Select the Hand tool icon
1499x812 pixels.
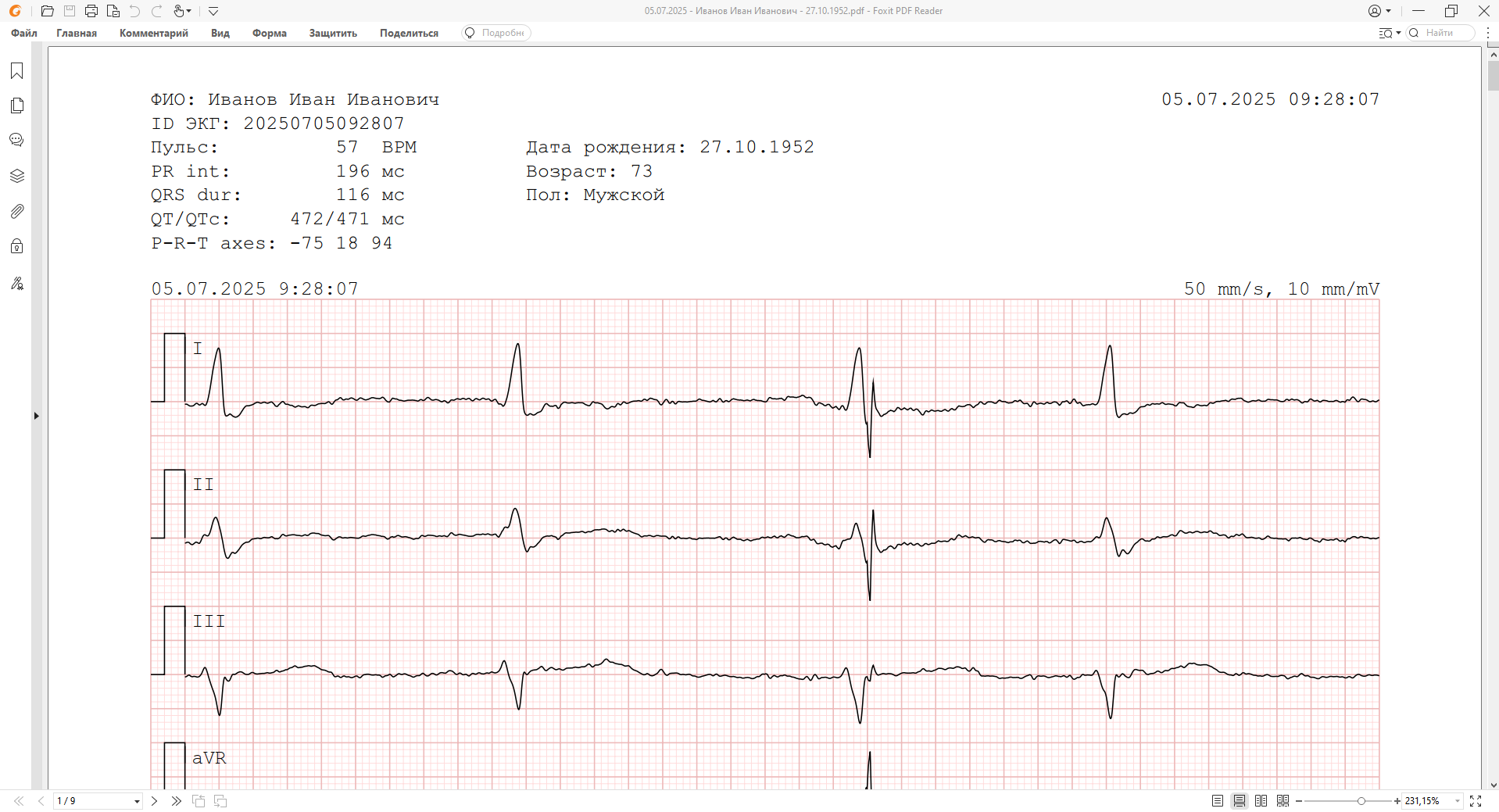coord(179,11)
